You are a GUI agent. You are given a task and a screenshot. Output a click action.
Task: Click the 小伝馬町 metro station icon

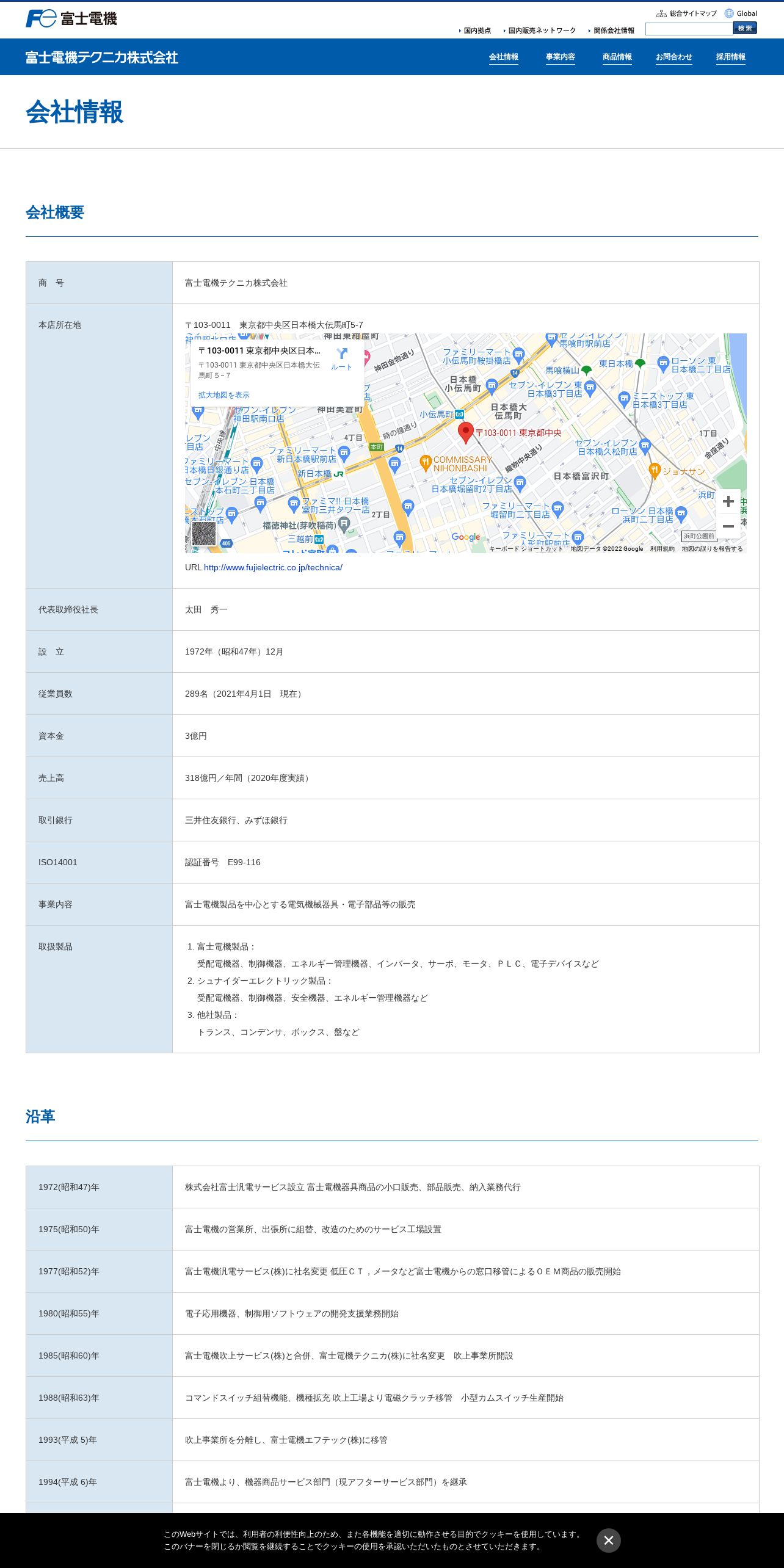(x=459, y=414)
